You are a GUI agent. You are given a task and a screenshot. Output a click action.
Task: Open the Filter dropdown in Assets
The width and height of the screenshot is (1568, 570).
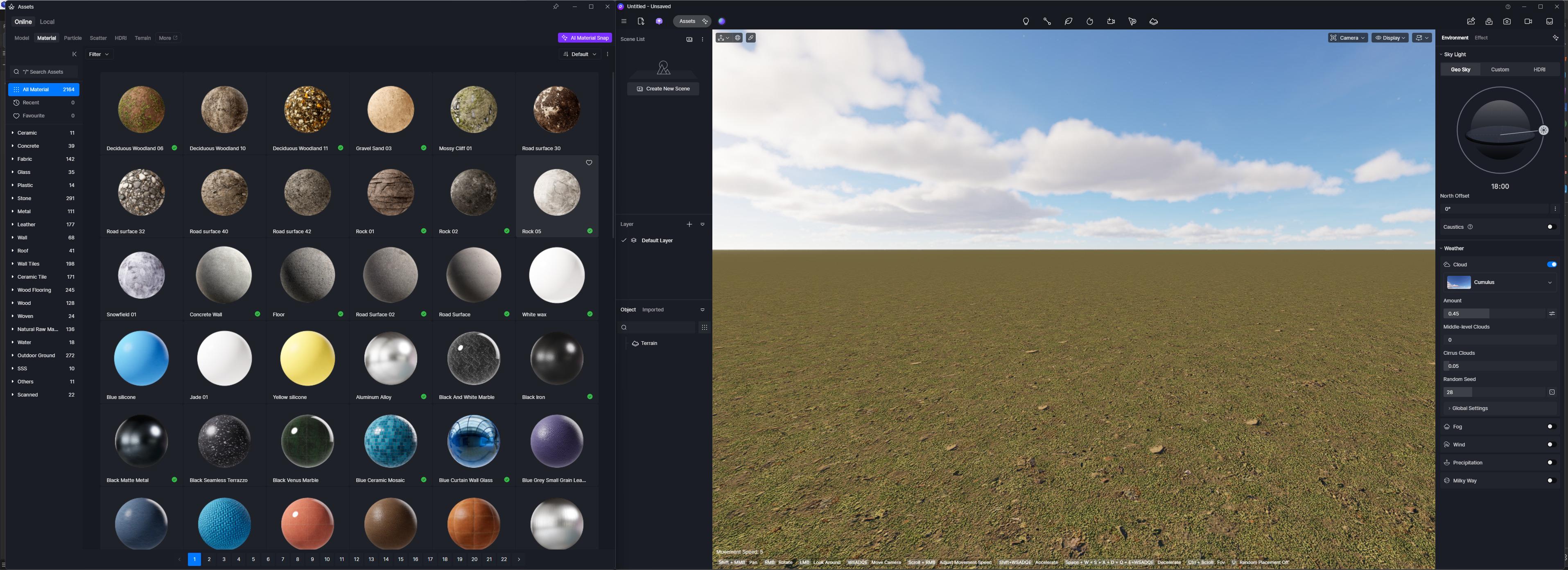(99, 54)
